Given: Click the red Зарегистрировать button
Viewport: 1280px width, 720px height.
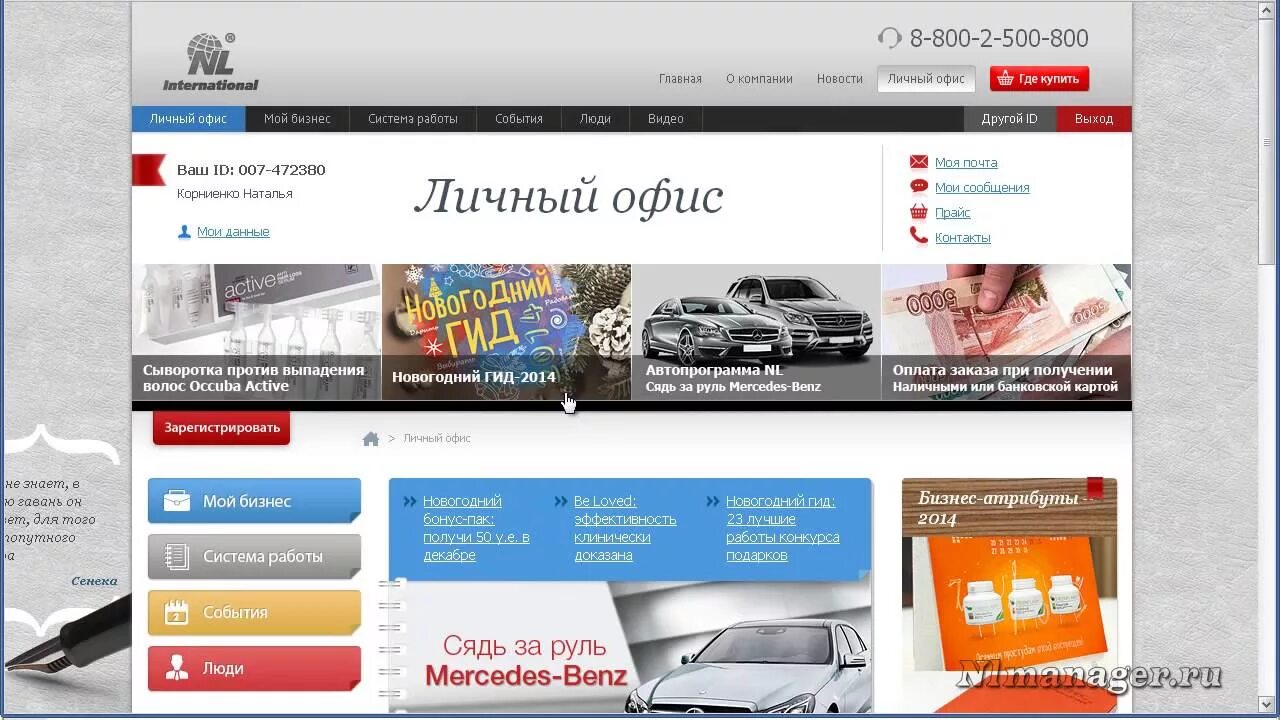Looking at the screenshot, I should tap(221, 427).
